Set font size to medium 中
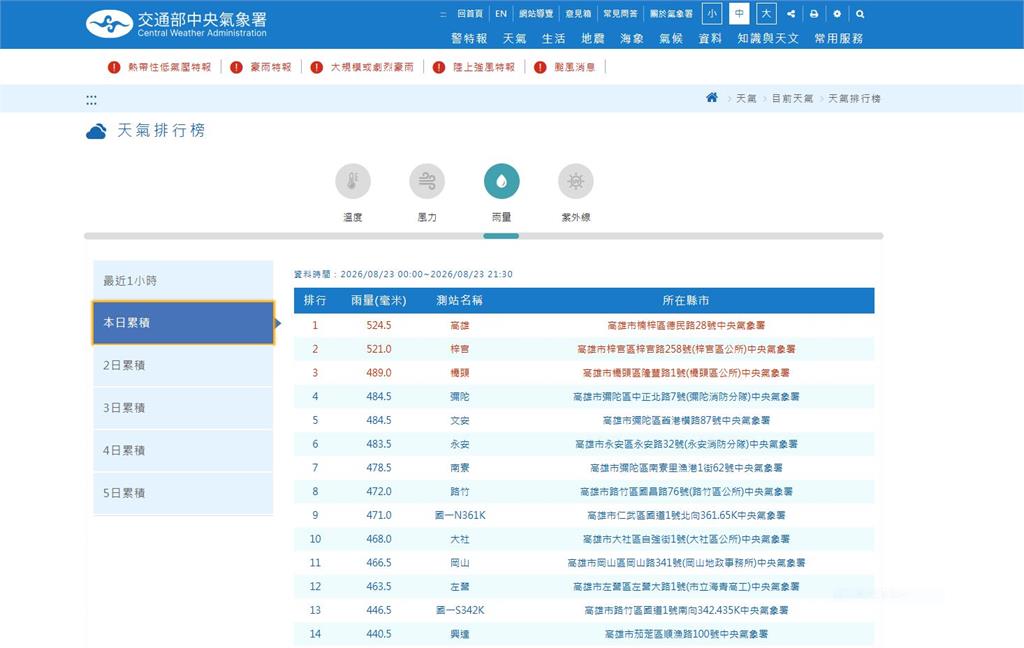The width and height of the screenshot is (1024, 648). tap(739, 14)
